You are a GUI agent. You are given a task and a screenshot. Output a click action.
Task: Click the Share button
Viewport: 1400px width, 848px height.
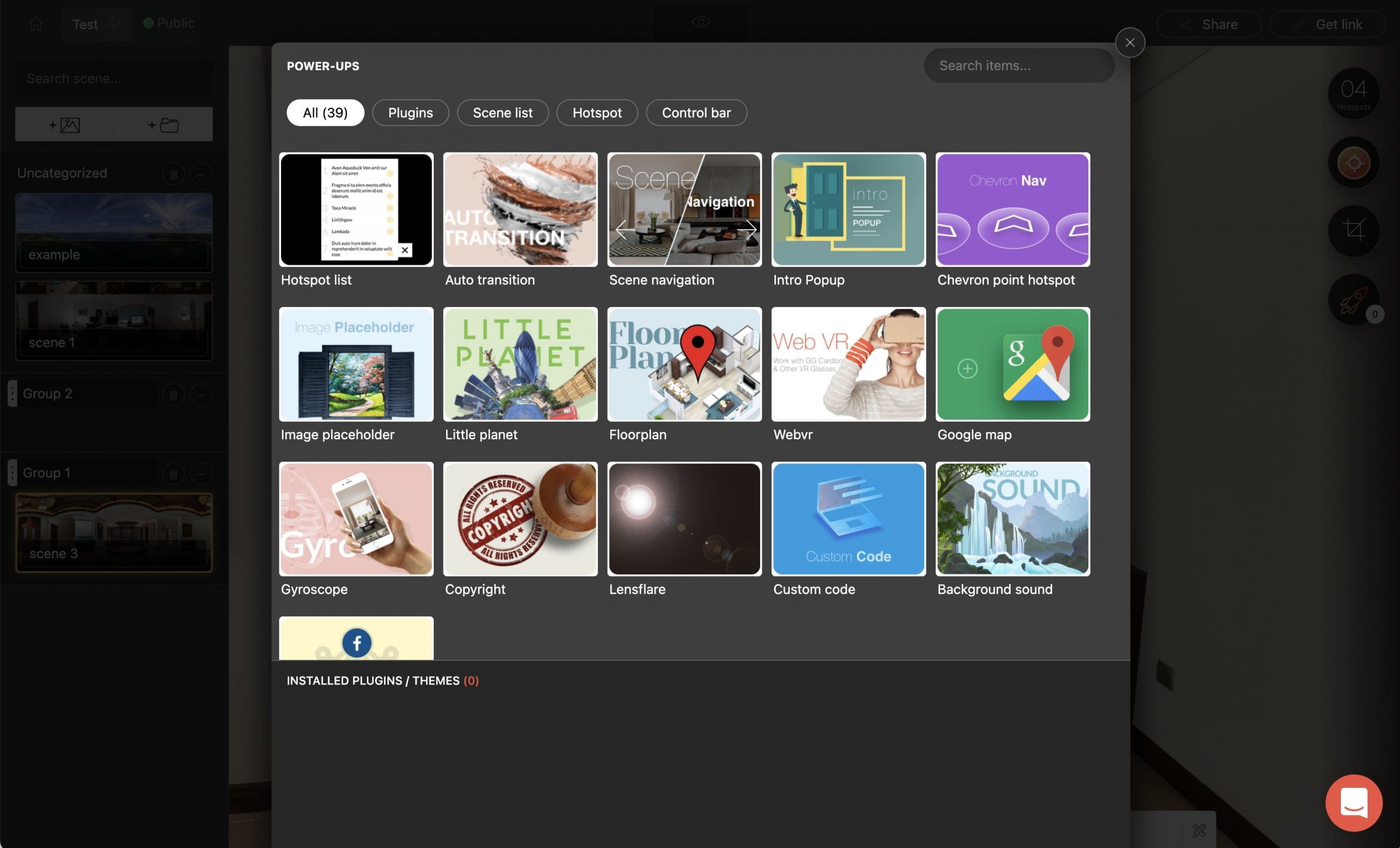pos(1209,25)
